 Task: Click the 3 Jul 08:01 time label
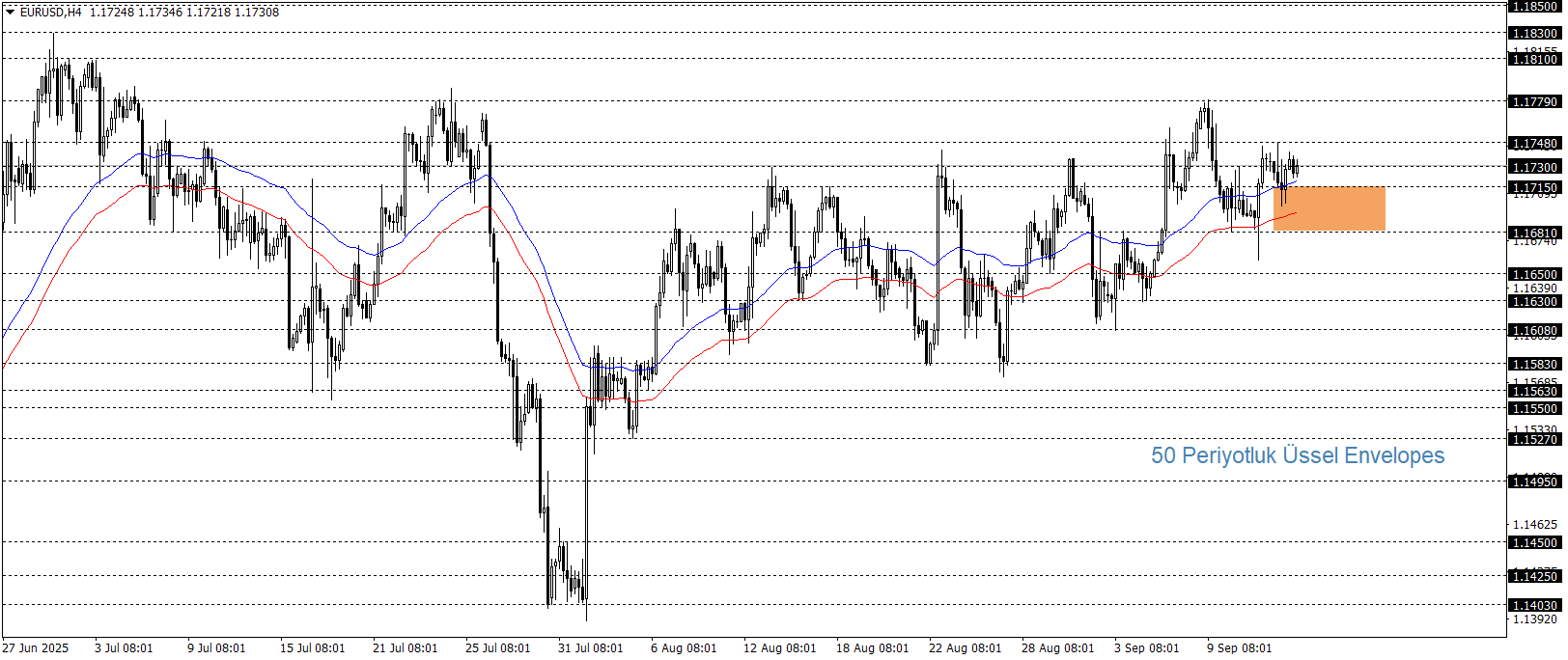(x=124, y=647)
